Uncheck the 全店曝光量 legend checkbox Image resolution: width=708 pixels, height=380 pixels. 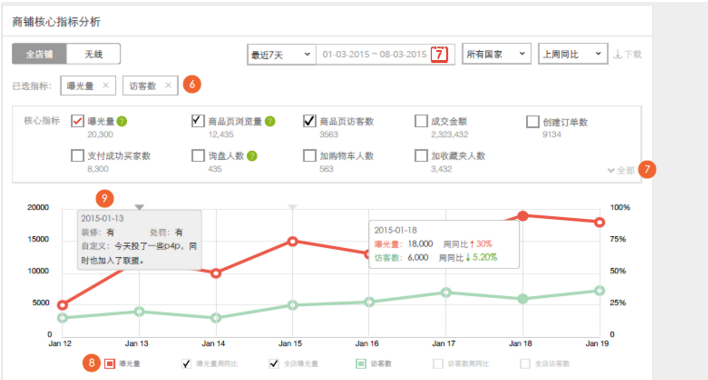pyautogui.click(x=274, y=364)
